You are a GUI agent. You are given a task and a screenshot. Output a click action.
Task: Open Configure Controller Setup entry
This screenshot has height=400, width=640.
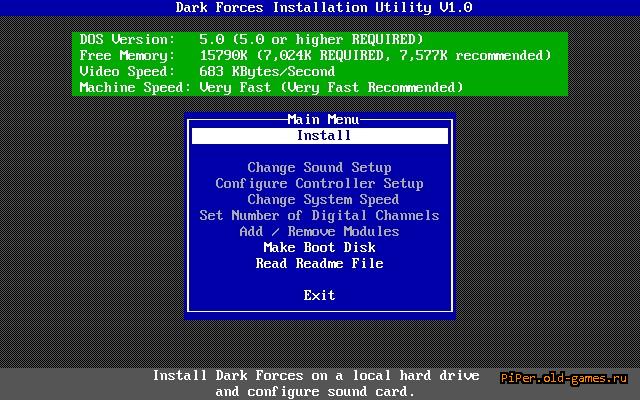pyautogui.click(x=320, y=184)
